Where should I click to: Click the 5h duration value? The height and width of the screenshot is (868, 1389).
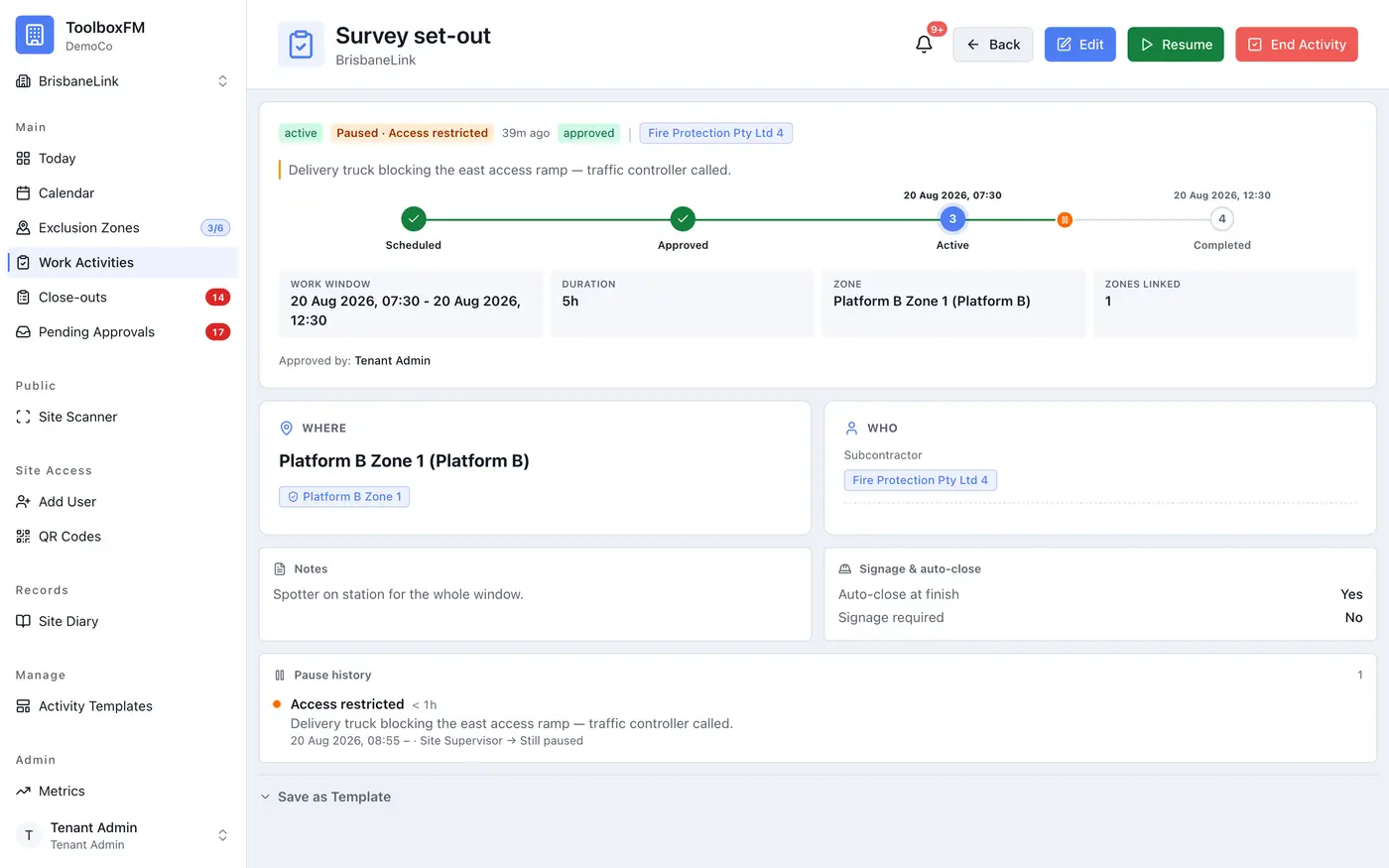[x=570, y=302]
